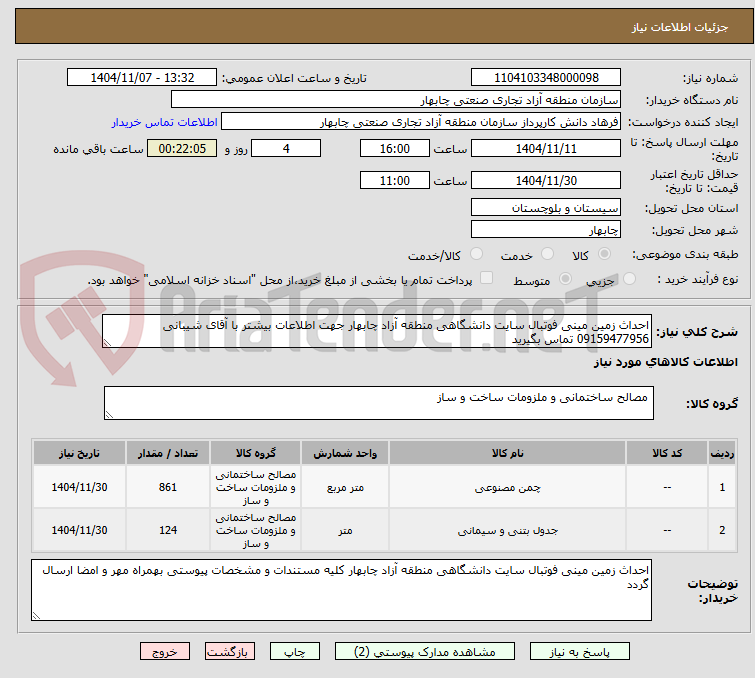Click the شماره نیاز number field

[x=546, y=78]
